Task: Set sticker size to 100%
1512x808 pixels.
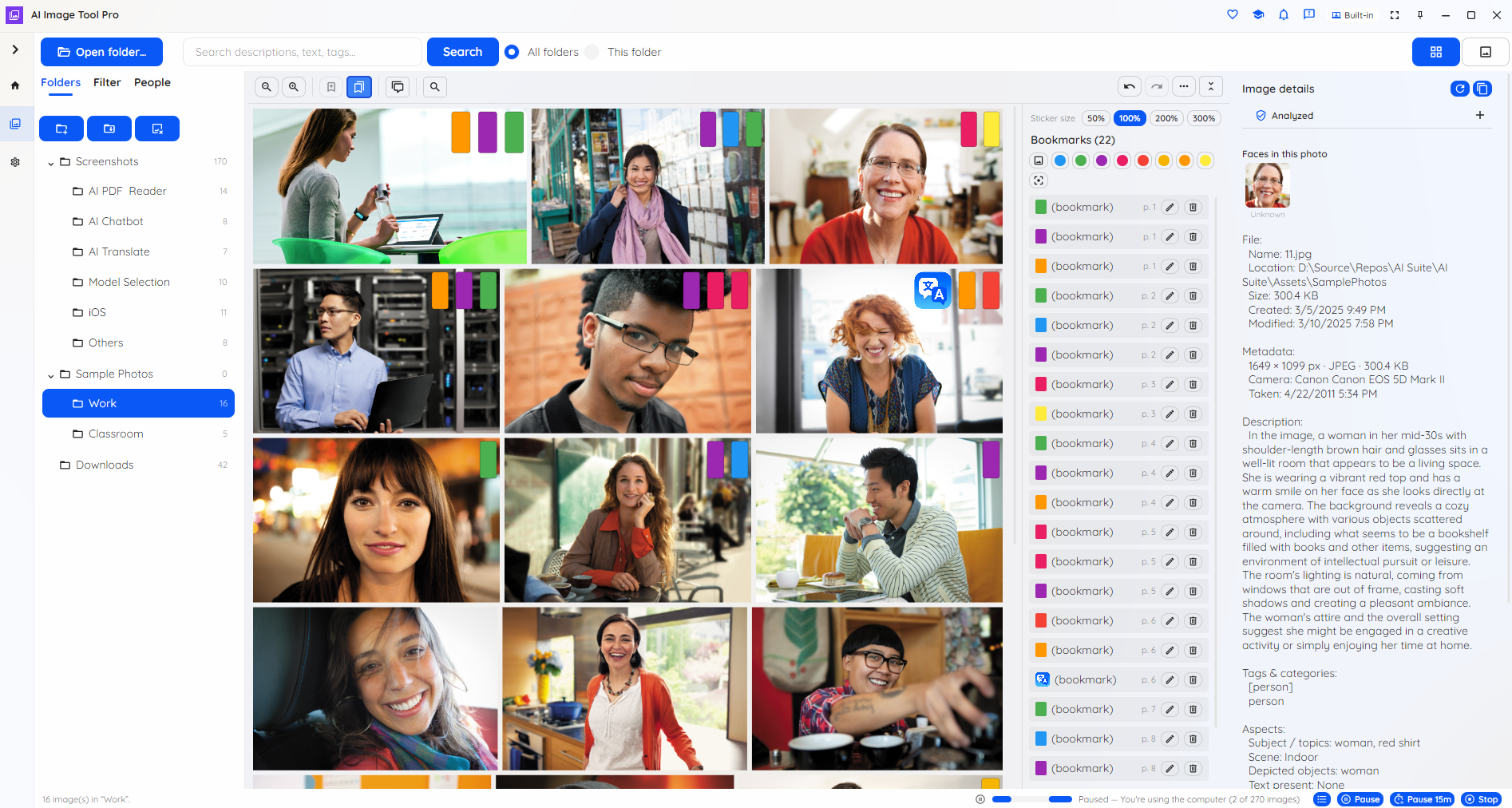Action: pos(1130,118)
